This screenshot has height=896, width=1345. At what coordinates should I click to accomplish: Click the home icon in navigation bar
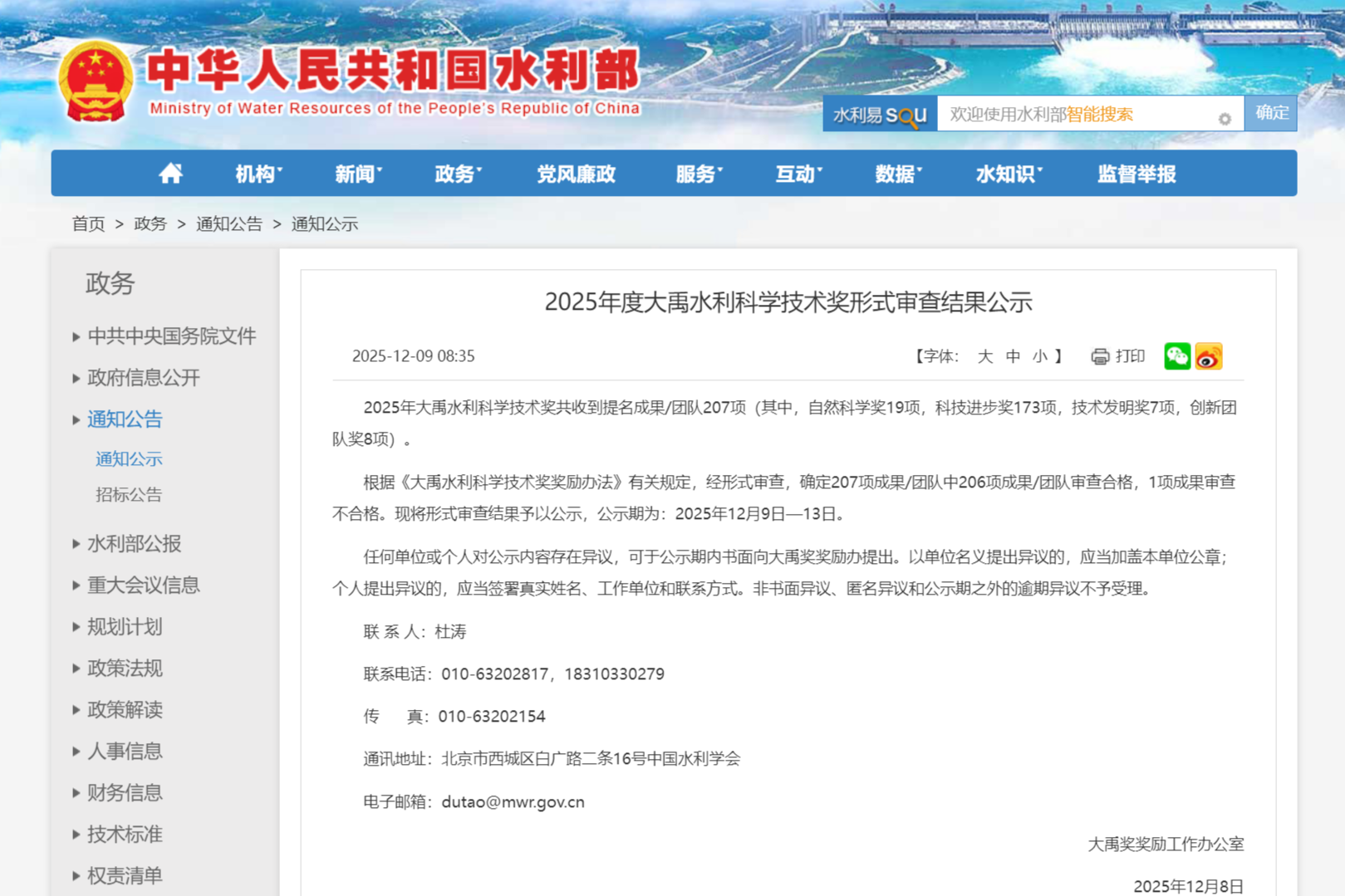[x=171, y=174]
